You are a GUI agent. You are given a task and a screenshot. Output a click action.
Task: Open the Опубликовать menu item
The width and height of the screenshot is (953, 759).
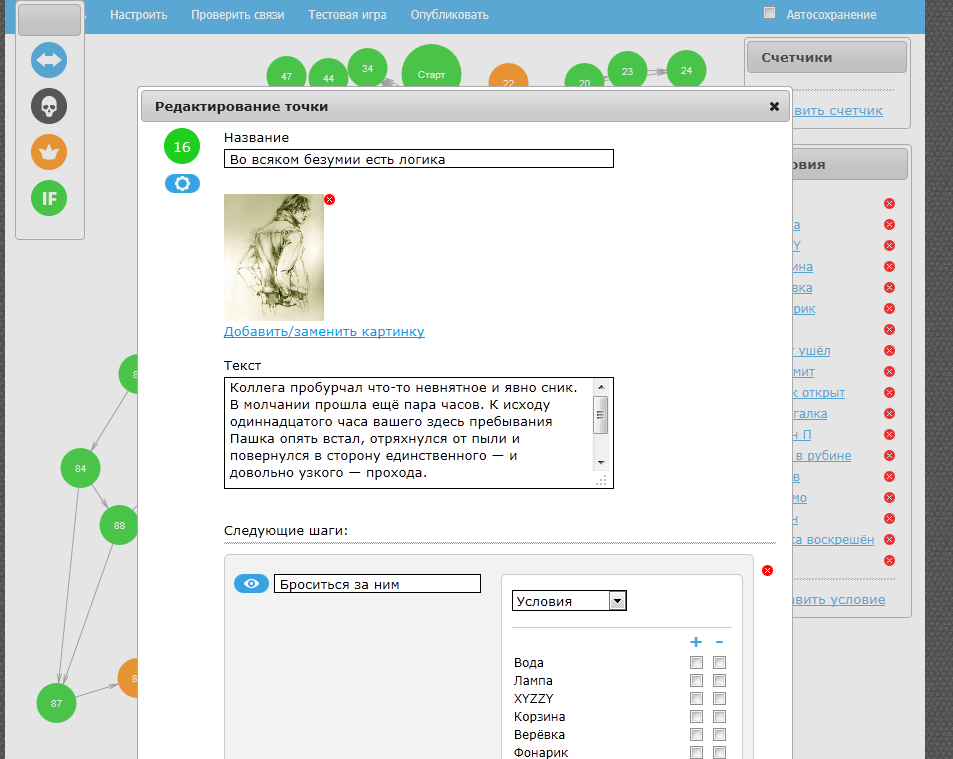click(449, 15)
